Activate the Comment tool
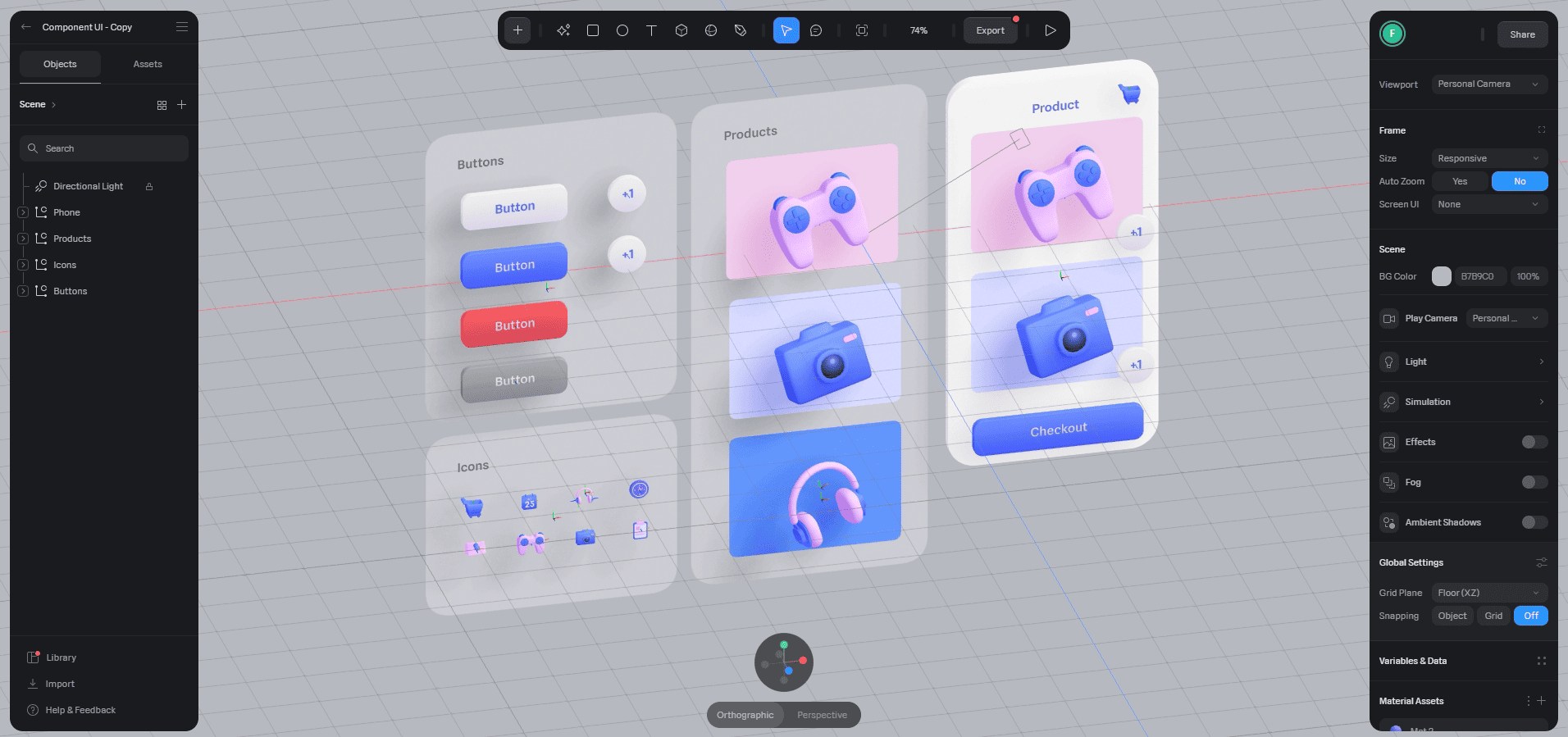Screen dimensions: 1568x737 click(816, 30)
